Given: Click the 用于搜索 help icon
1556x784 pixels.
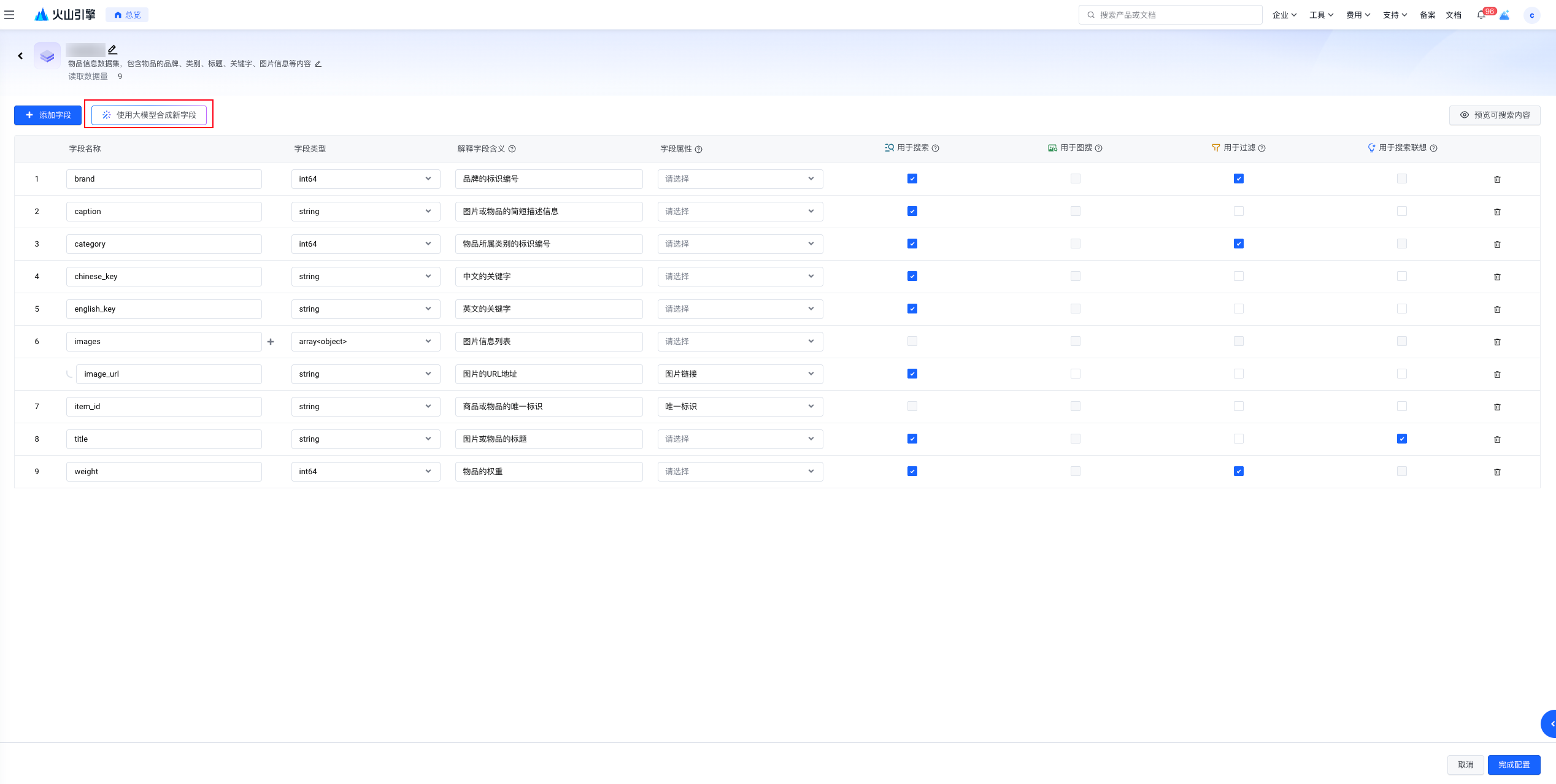Looking at the screenshot, I should (935, 148).
